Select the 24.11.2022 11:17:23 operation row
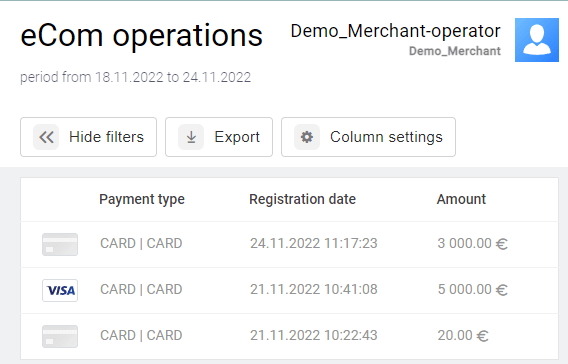The width and height of the screenshot is (568, 364). [289, 244]
